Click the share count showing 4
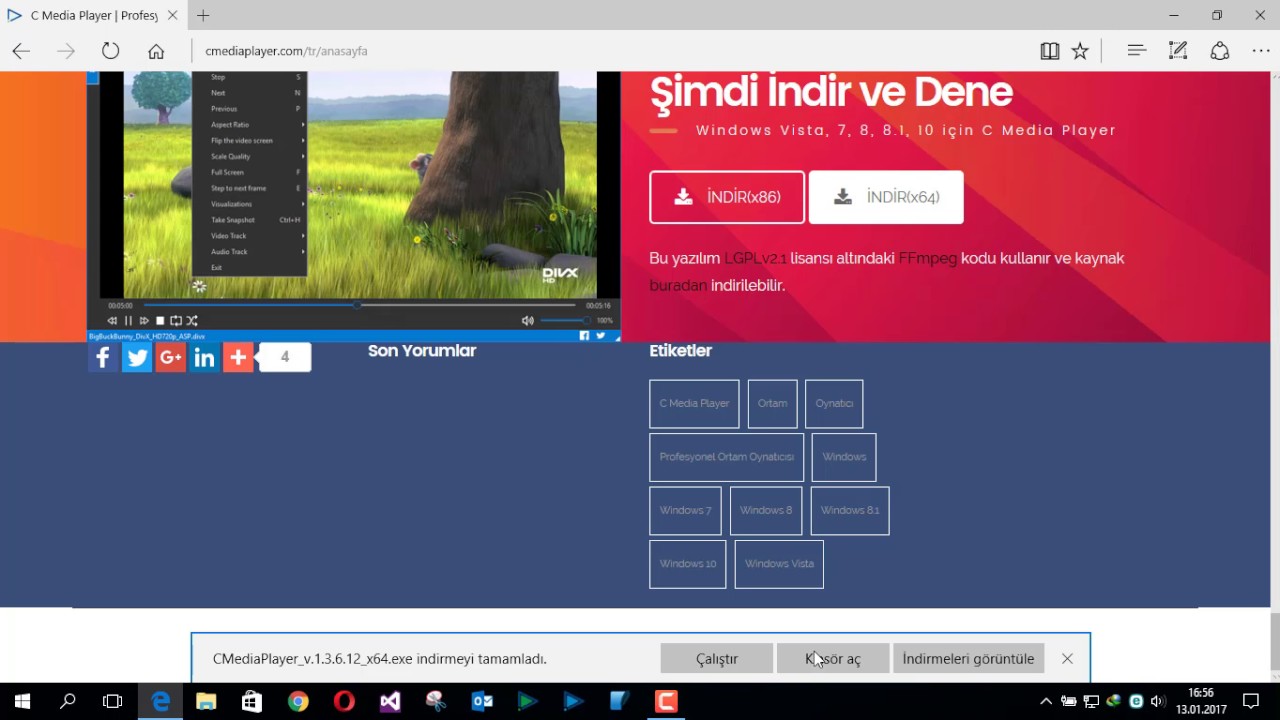The image size is (1280, 720). click(x=285, y=357)
